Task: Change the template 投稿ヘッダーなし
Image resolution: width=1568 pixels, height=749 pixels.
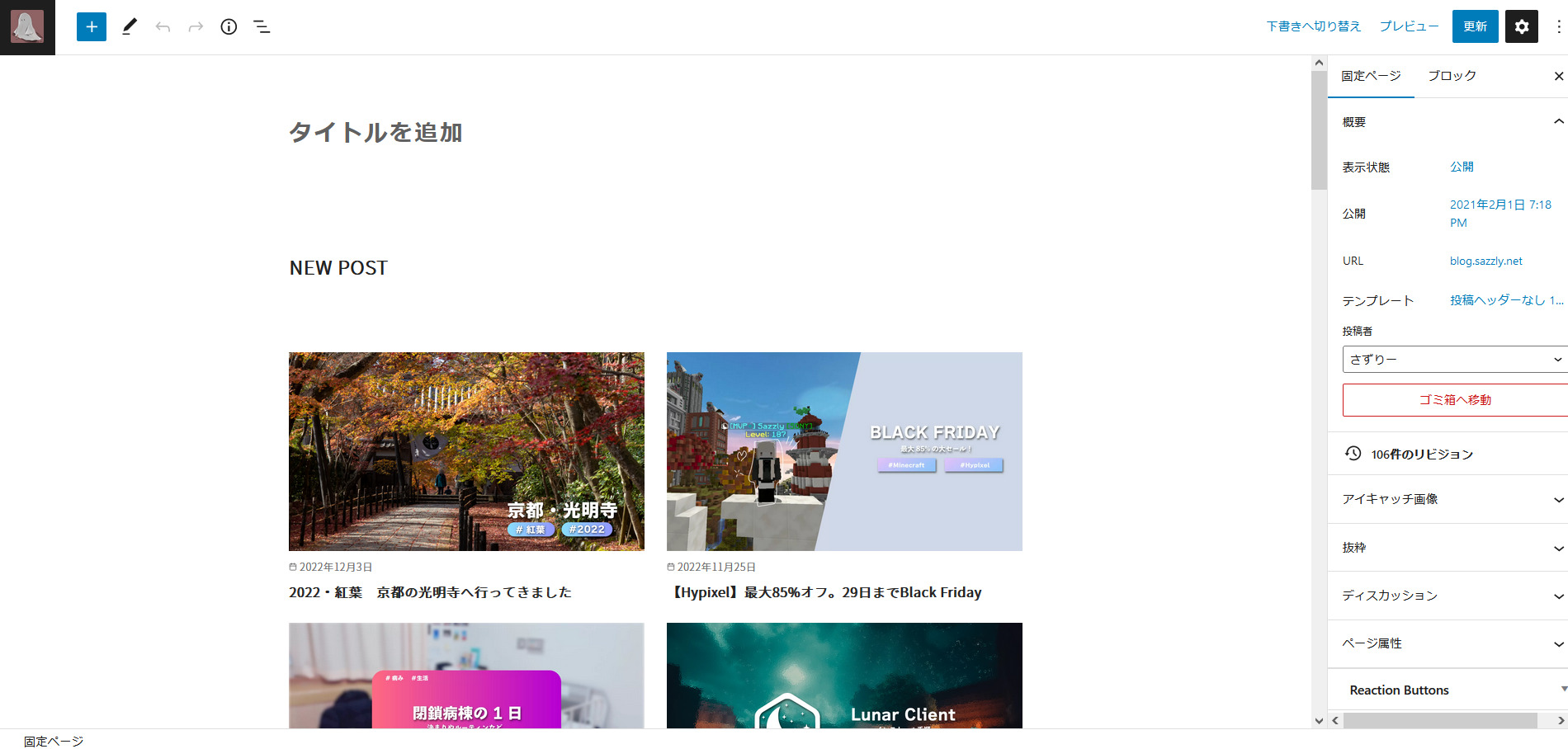Action: click(1507, 300)
